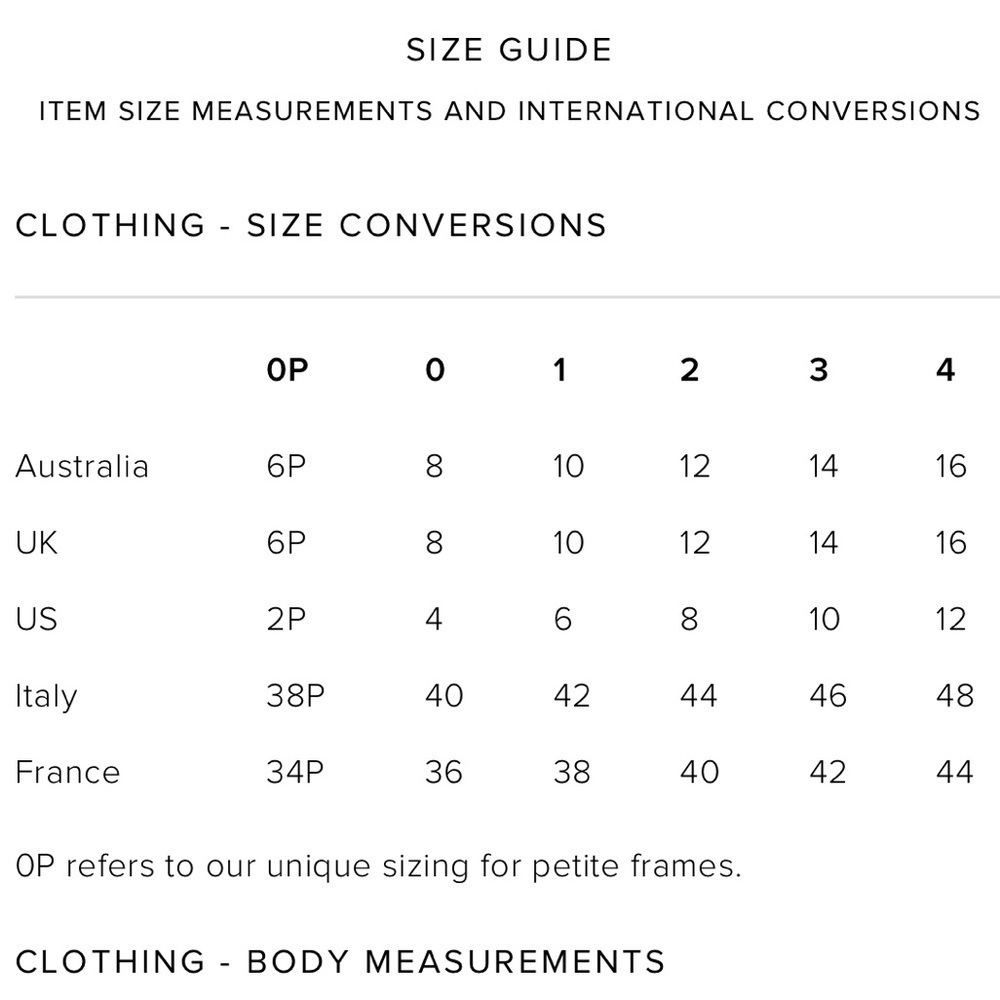This screenshot has width=1000, height=1000.
Task: Click the Italy 48 size cell
Action: tap(954, 696)
